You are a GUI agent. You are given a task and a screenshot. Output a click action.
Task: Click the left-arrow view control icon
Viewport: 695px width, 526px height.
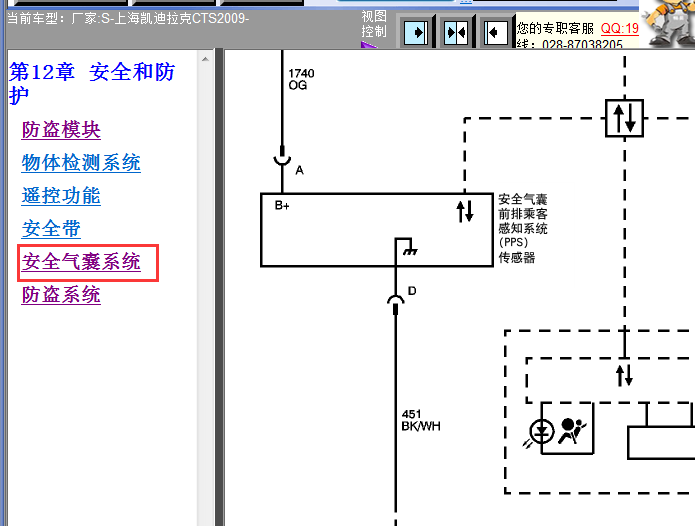tap(496, 32)
